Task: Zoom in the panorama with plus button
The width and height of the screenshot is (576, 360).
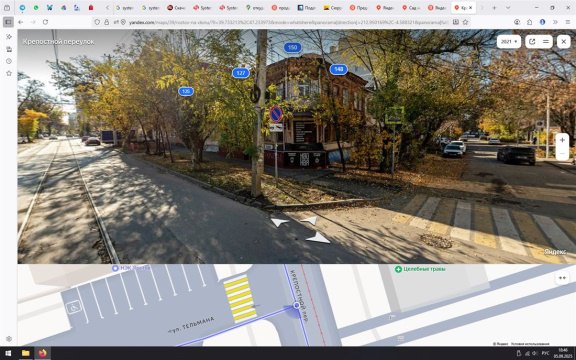Action: click(562, 140)
